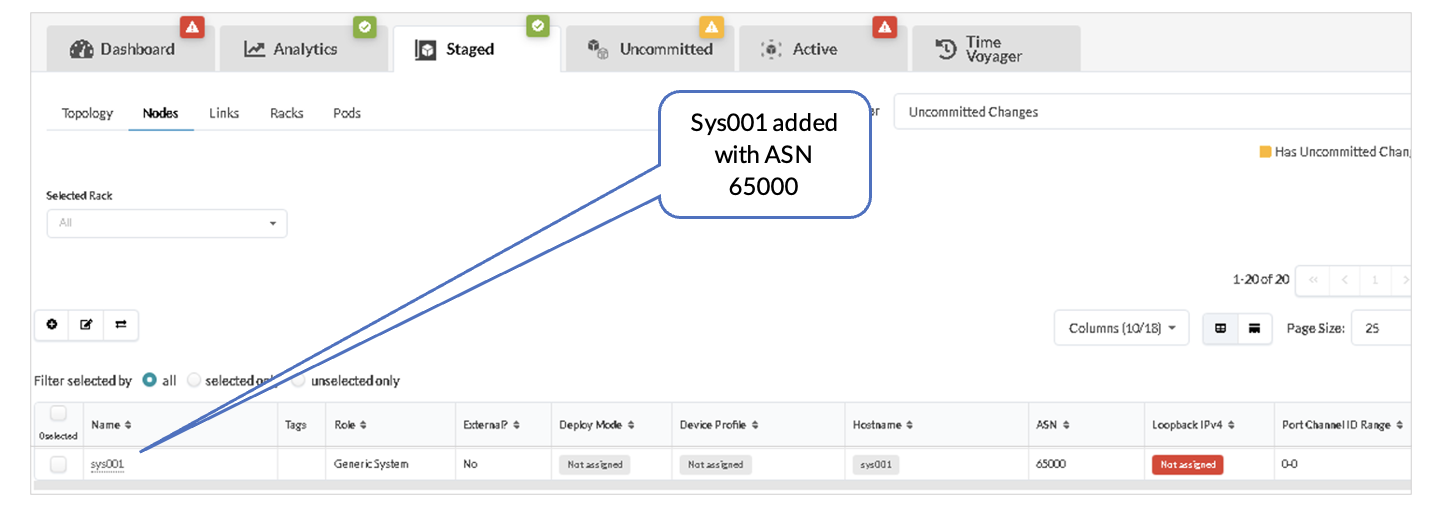Toggle the select-all header checkbox
The height and width of the screenshot is (516, 1454).
[x=58, y=414]
